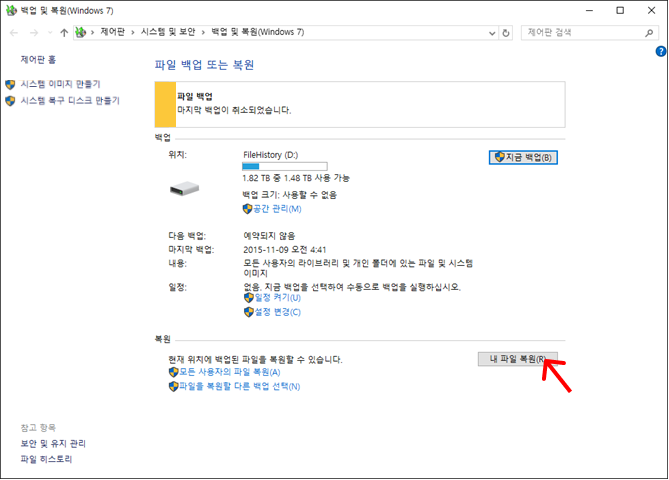Expand chevron after 제어판 breadcrumb

coord(133,32)
